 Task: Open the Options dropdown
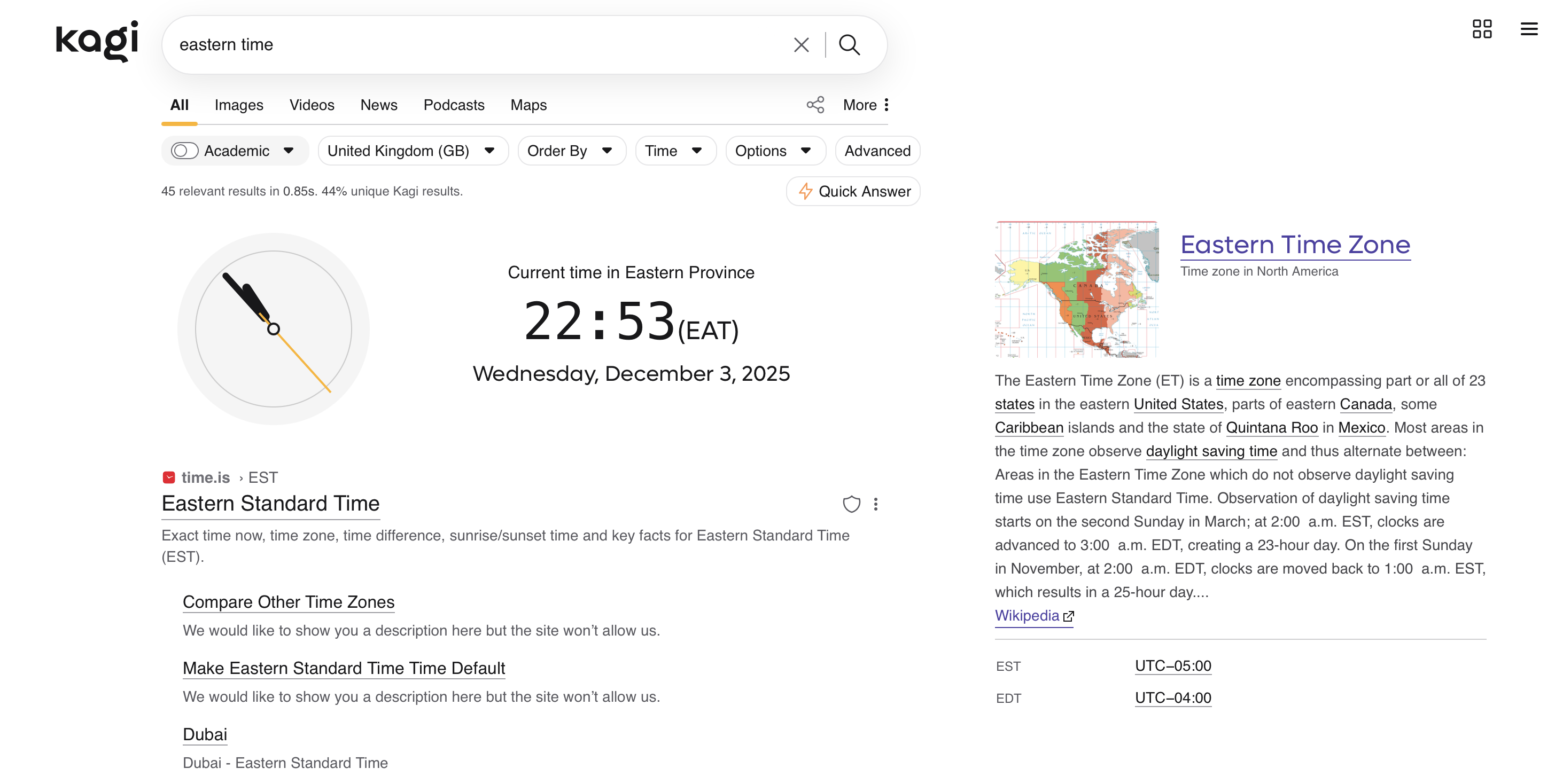click(774, 151)
